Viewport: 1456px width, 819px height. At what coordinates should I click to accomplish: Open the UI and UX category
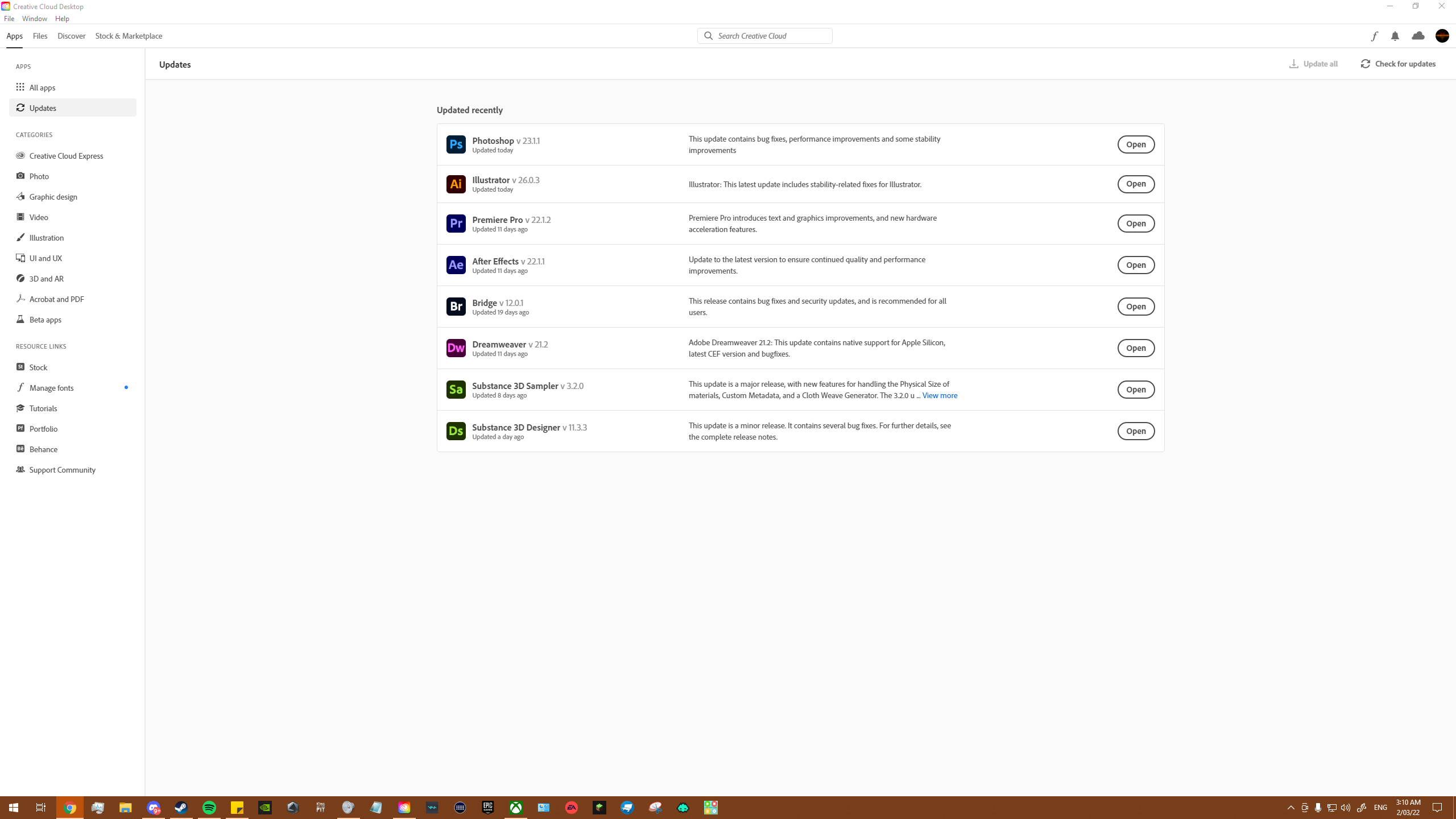73,258
